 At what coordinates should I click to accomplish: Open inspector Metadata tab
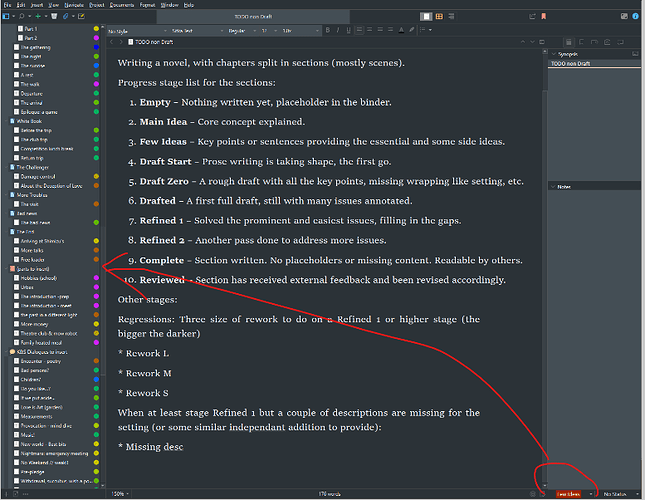point(594,42)
